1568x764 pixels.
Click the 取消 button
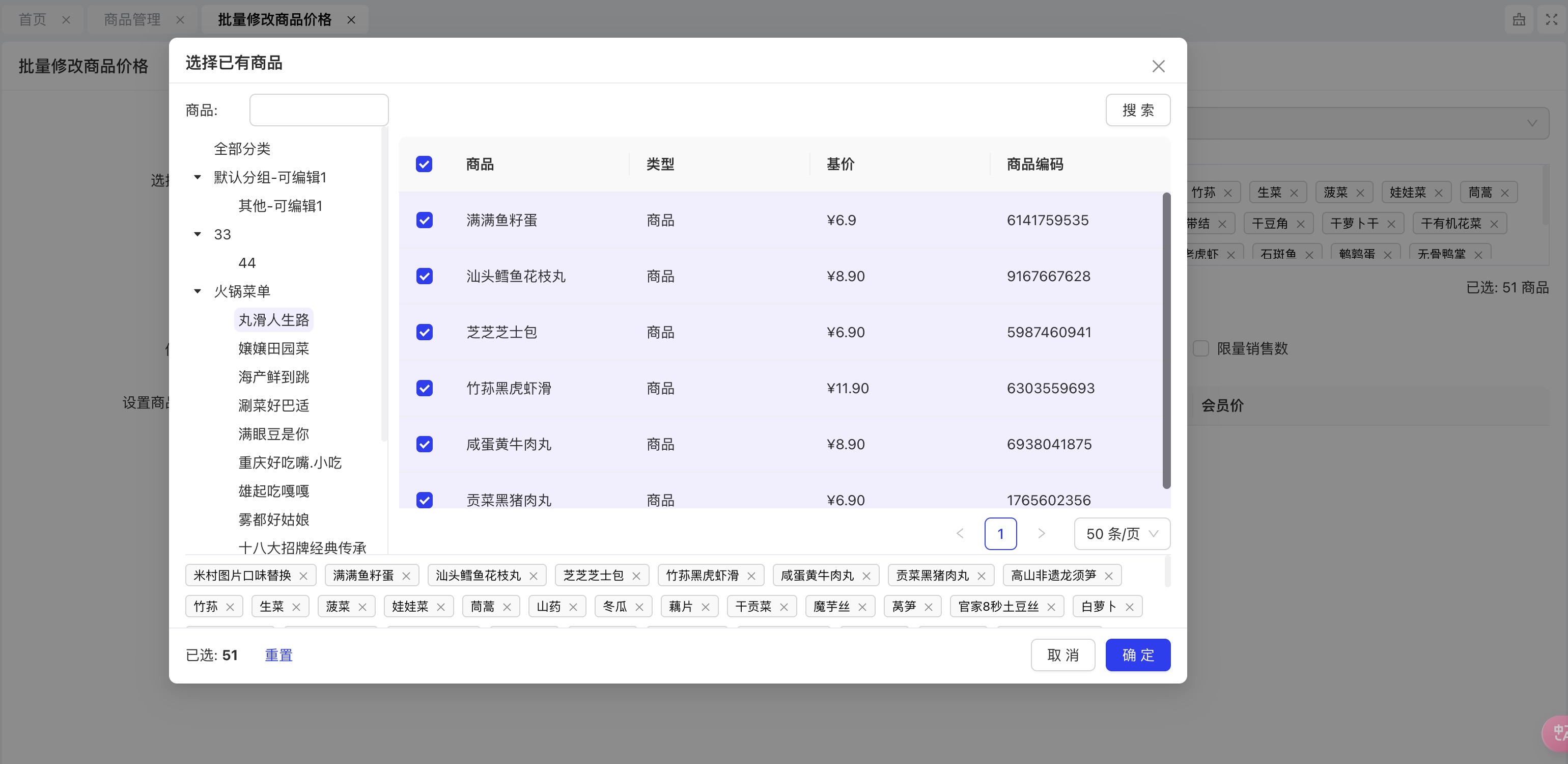coord(1063,655)
